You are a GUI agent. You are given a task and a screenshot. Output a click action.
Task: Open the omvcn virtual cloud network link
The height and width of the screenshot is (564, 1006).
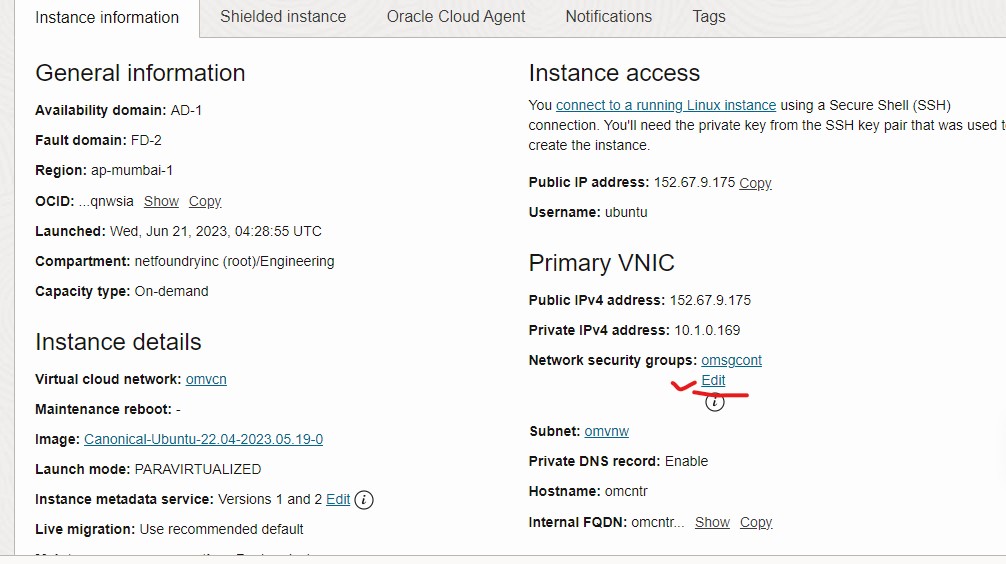206,379
